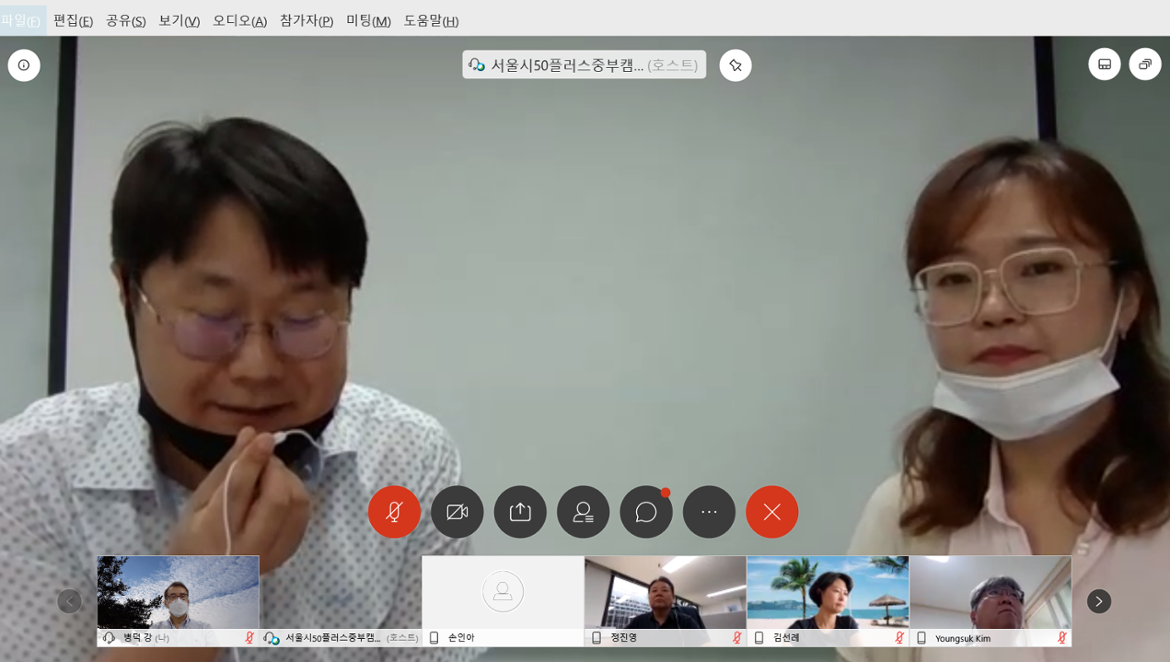Open the chat bubble icon
This screenshot has height=662, width=1170.
[x=646, y=512]
